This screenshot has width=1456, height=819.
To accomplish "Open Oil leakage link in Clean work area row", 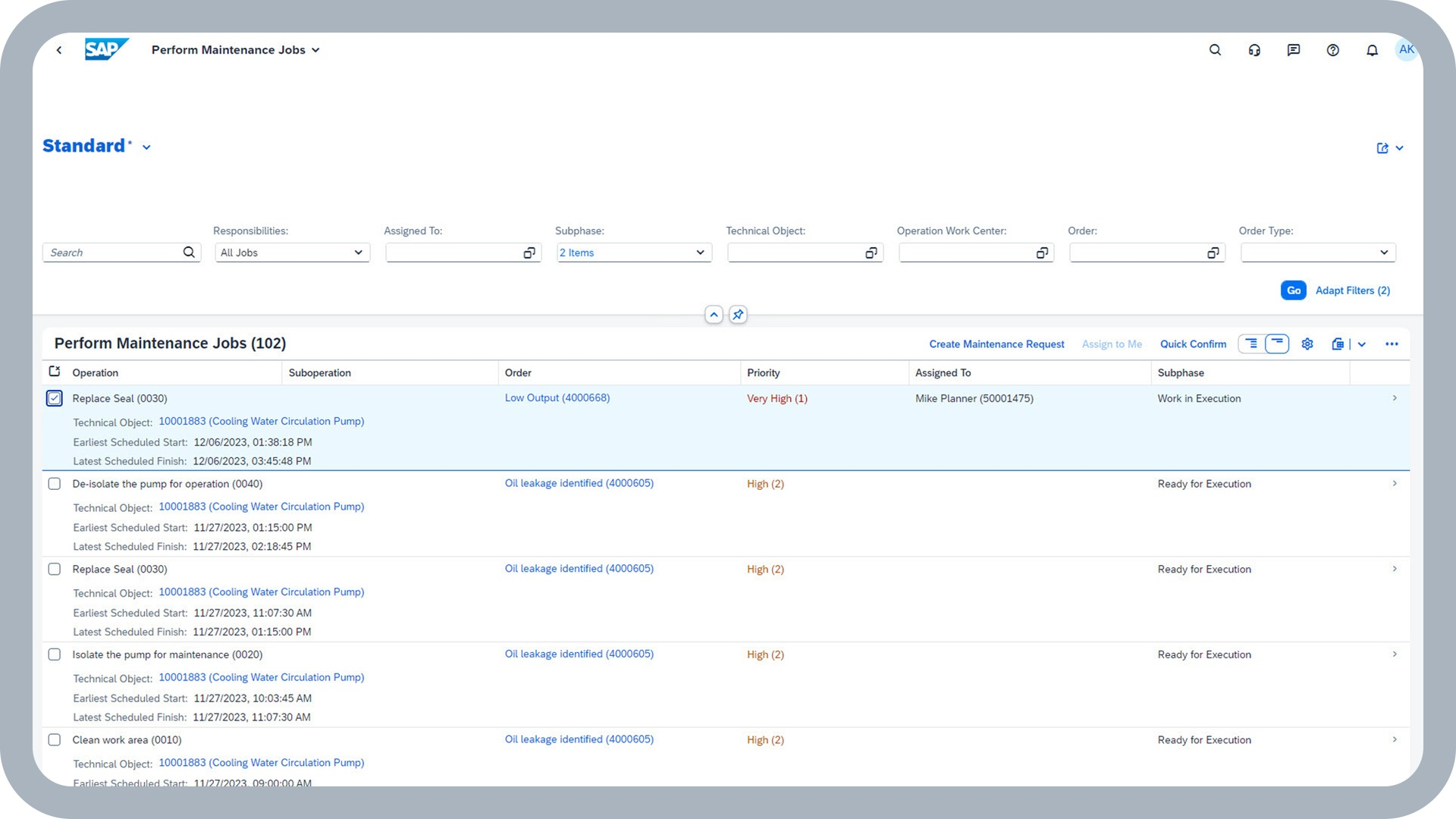I will [579, 739].
